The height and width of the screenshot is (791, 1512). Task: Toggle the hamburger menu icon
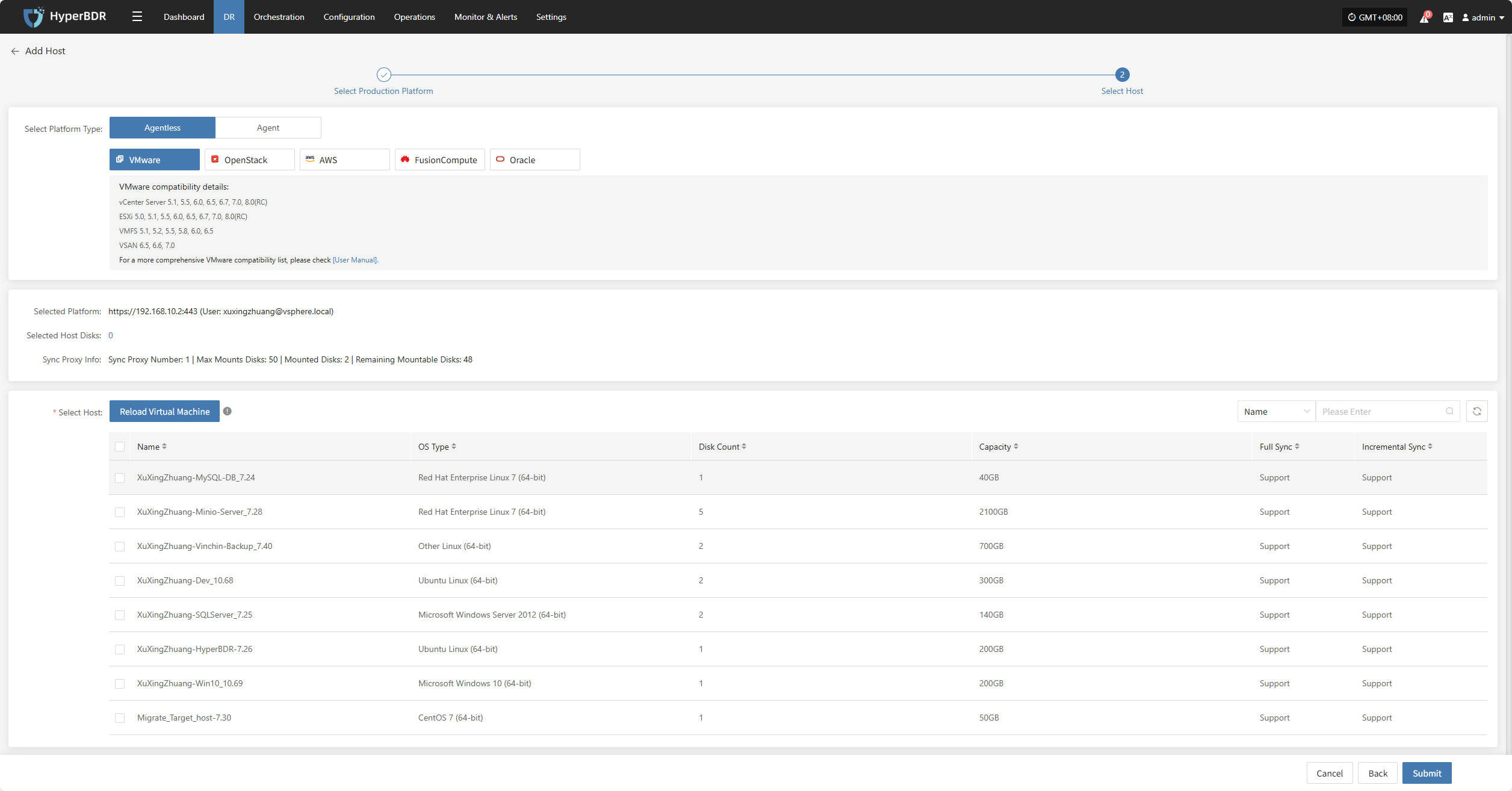coord(137,17)
